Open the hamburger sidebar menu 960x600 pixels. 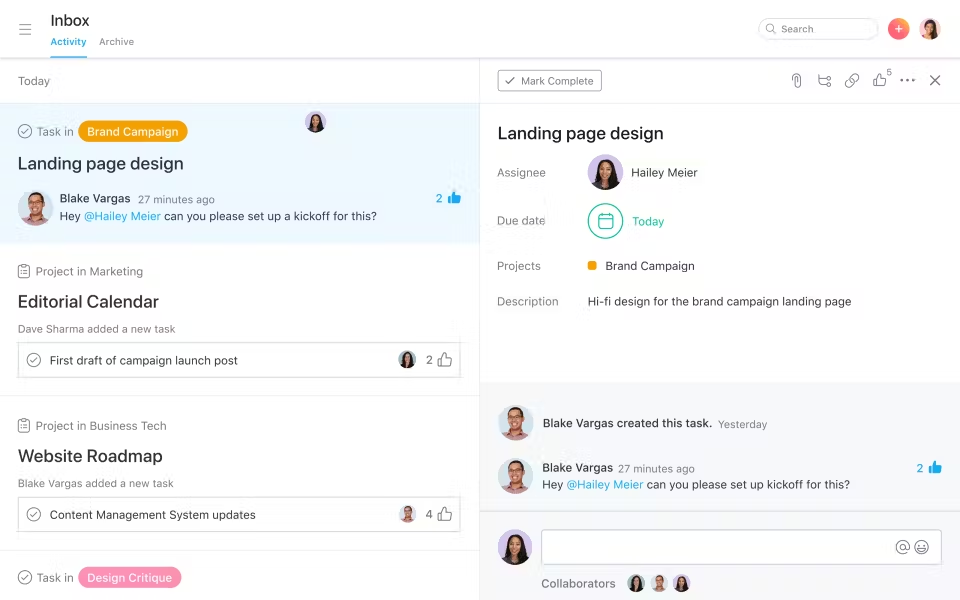coord(25,29)
